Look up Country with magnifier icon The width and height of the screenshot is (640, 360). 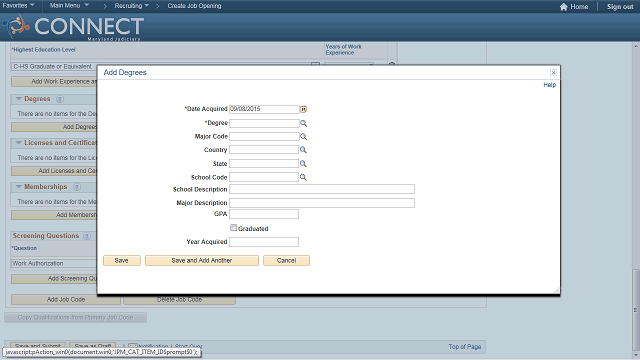pyautogui.click(x=303, y=150)
